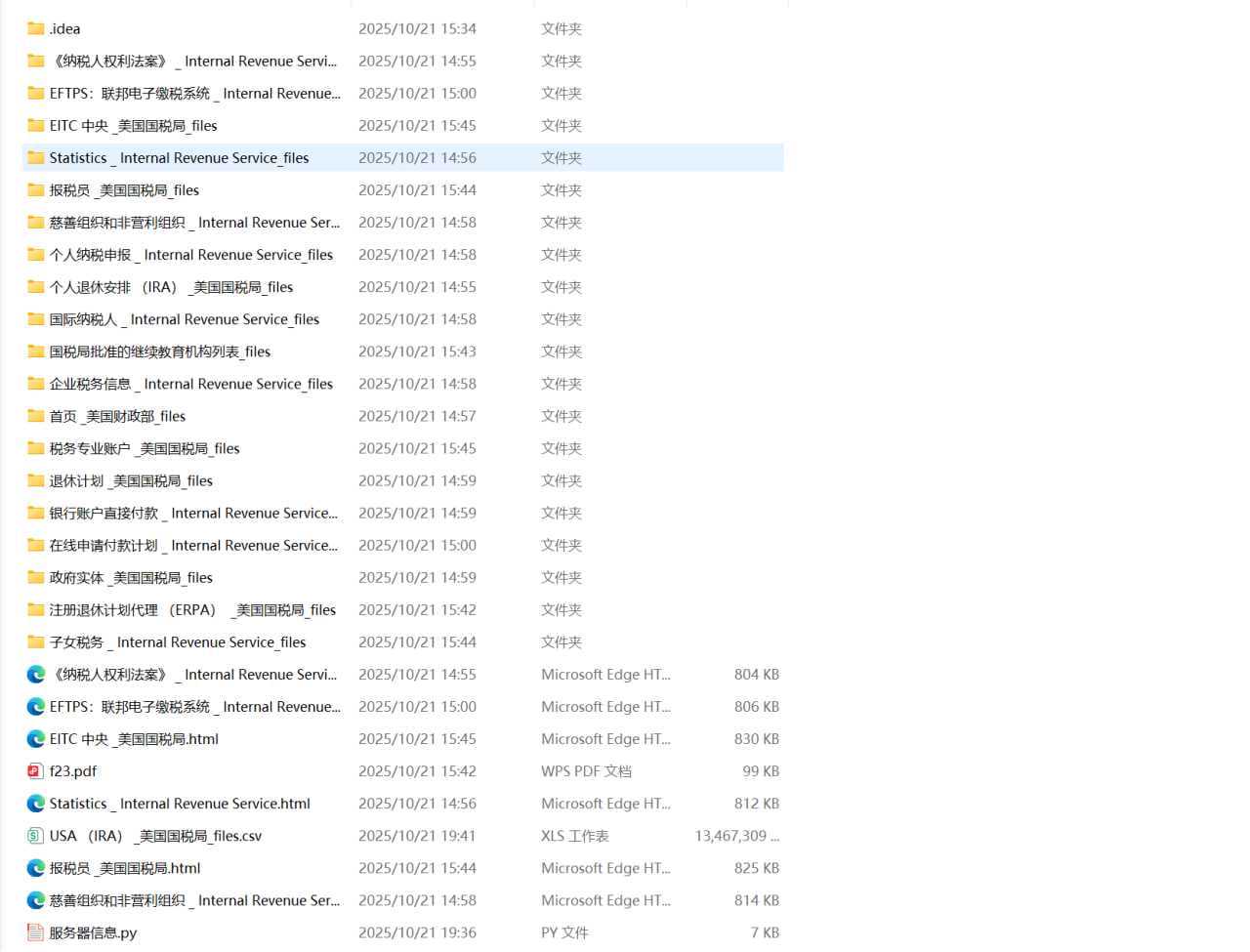Click the date 2025/10/21 19:36
This screenshot has width=1250, height=952.
coord(417,931)
